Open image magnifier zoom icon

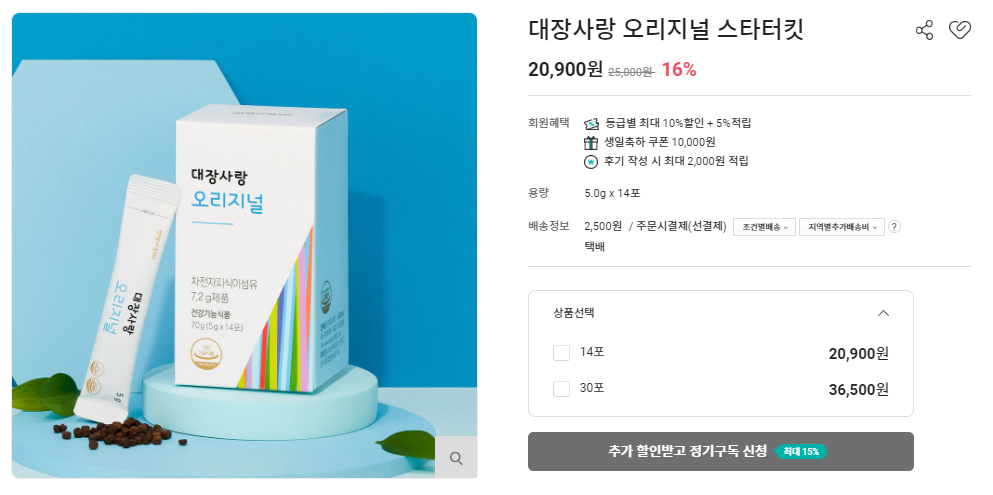pyautogui.click(x=456, y=458)
